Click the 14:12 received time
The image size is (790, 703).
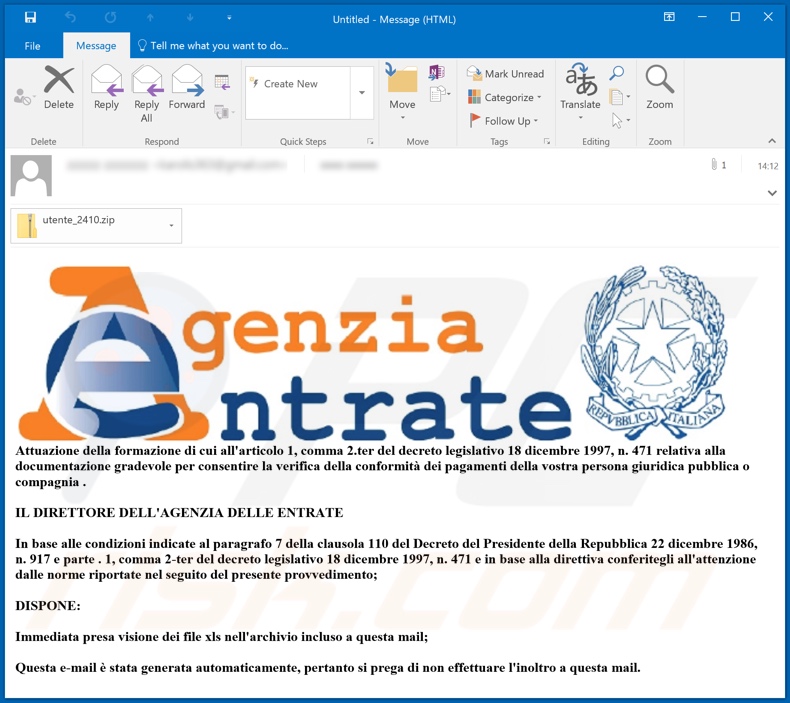tap(768, 166)
